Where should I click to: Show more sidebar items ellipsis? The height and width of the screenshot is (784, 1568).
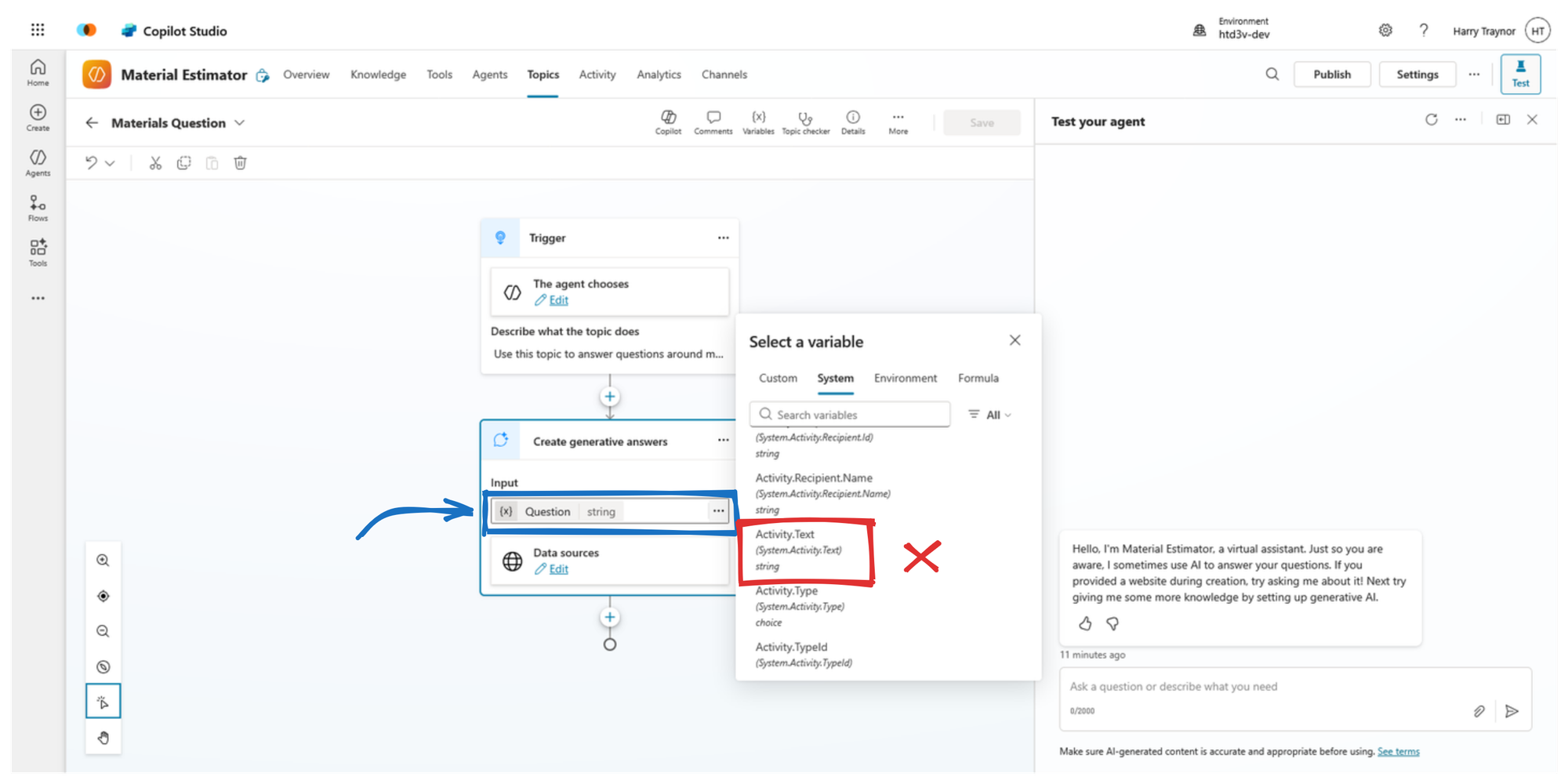pyautogui.click(x=38, y=299)
